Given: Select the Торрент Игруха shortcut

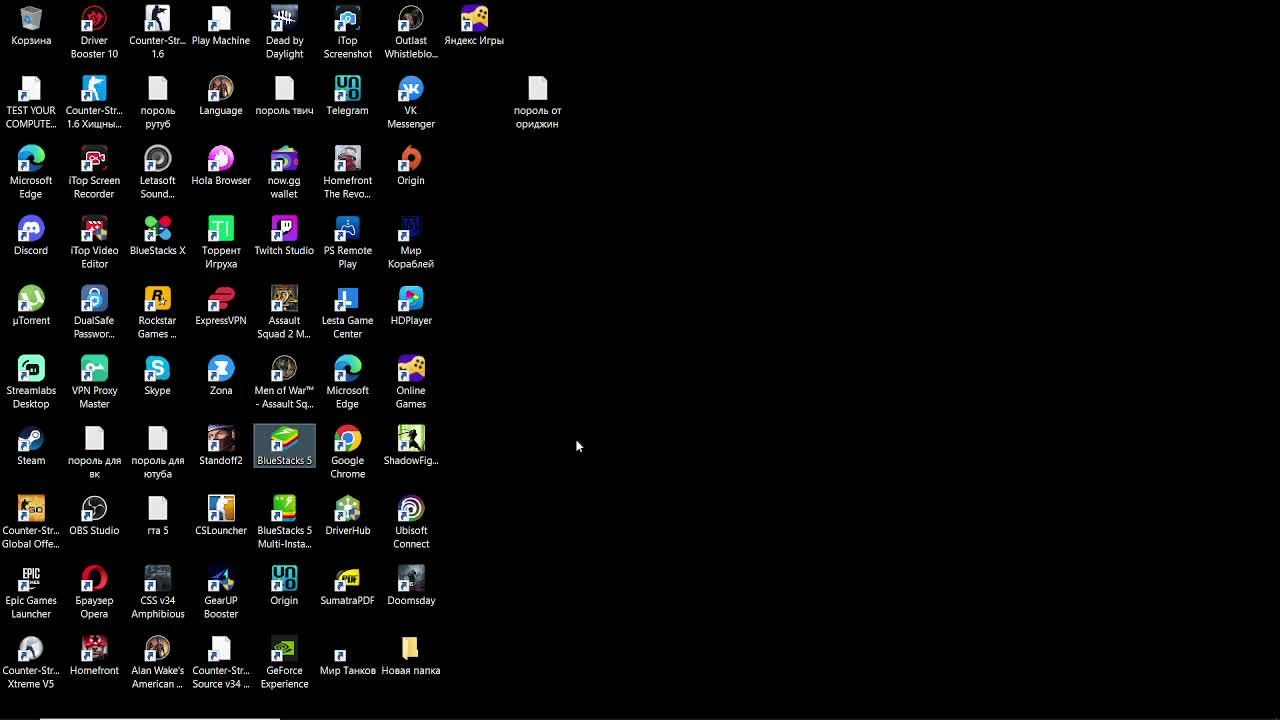Looking at the screenshot, I should coord(221,243).
